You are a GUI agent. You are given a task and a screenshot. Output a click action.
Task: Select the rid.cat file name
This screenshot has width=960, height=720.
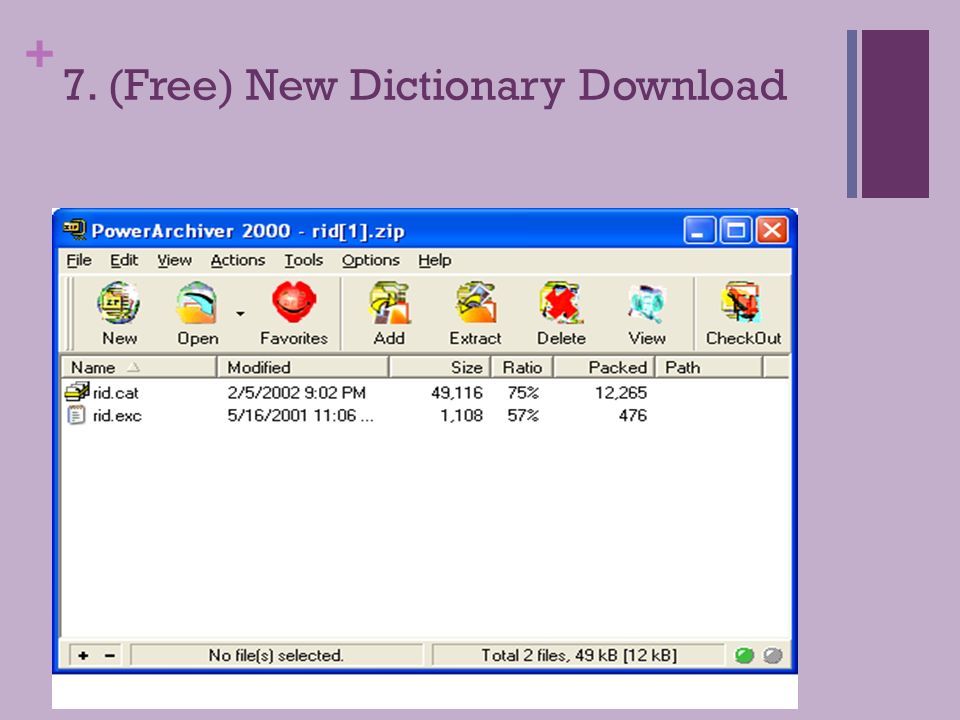tap(116, 392)
